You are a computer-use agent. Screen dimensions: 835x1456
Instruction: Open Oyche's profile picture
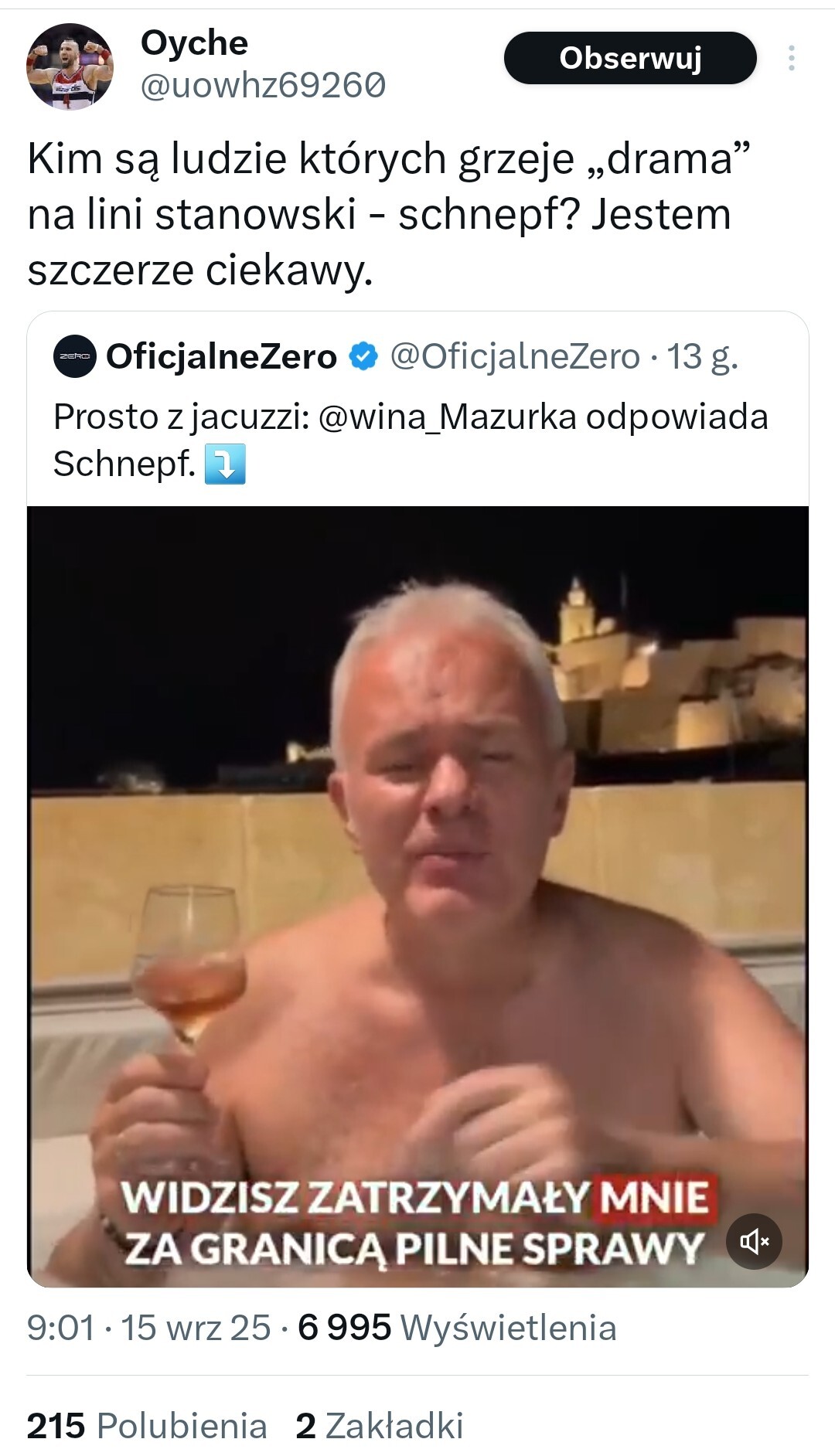pos(70,66)
